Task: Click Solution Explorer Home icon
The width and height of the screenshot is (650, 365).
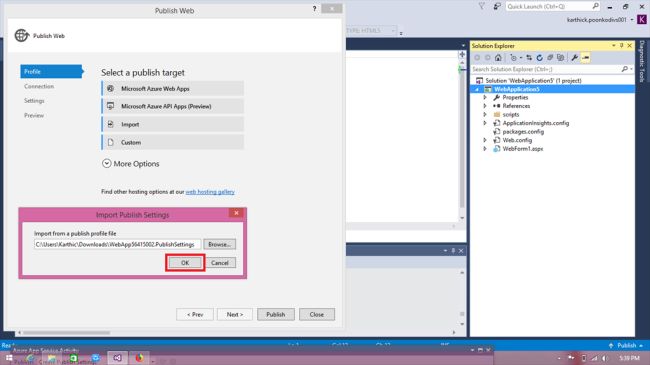Action: pos(498,58)
